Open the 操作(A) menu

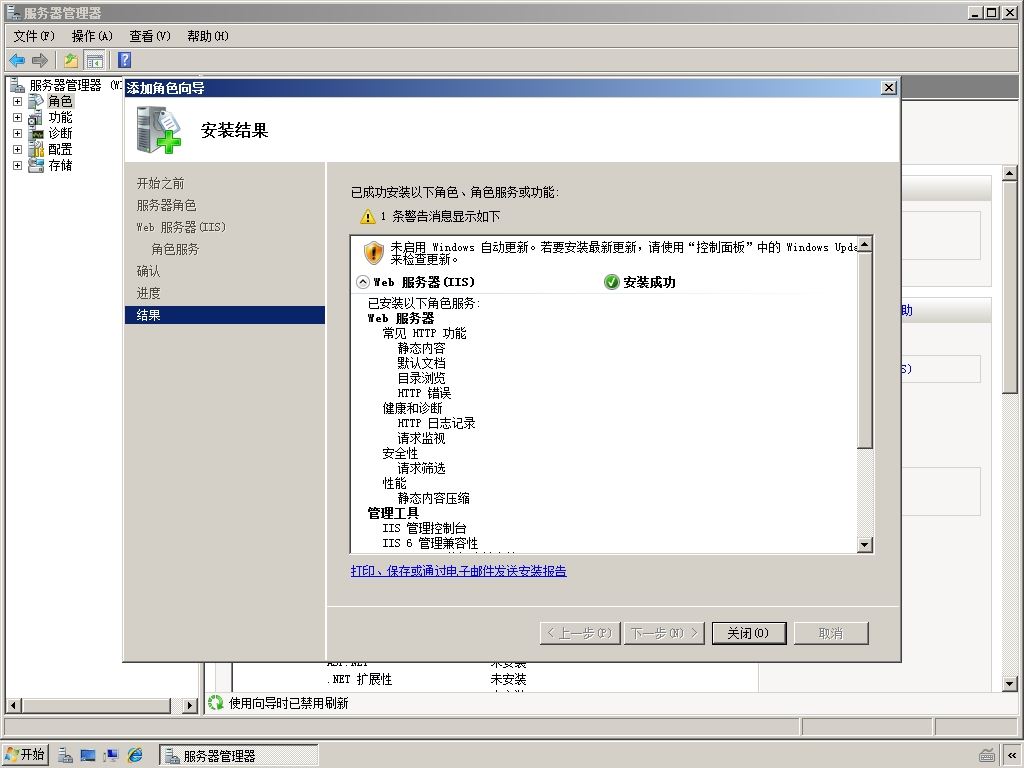(x=92, y=36)
